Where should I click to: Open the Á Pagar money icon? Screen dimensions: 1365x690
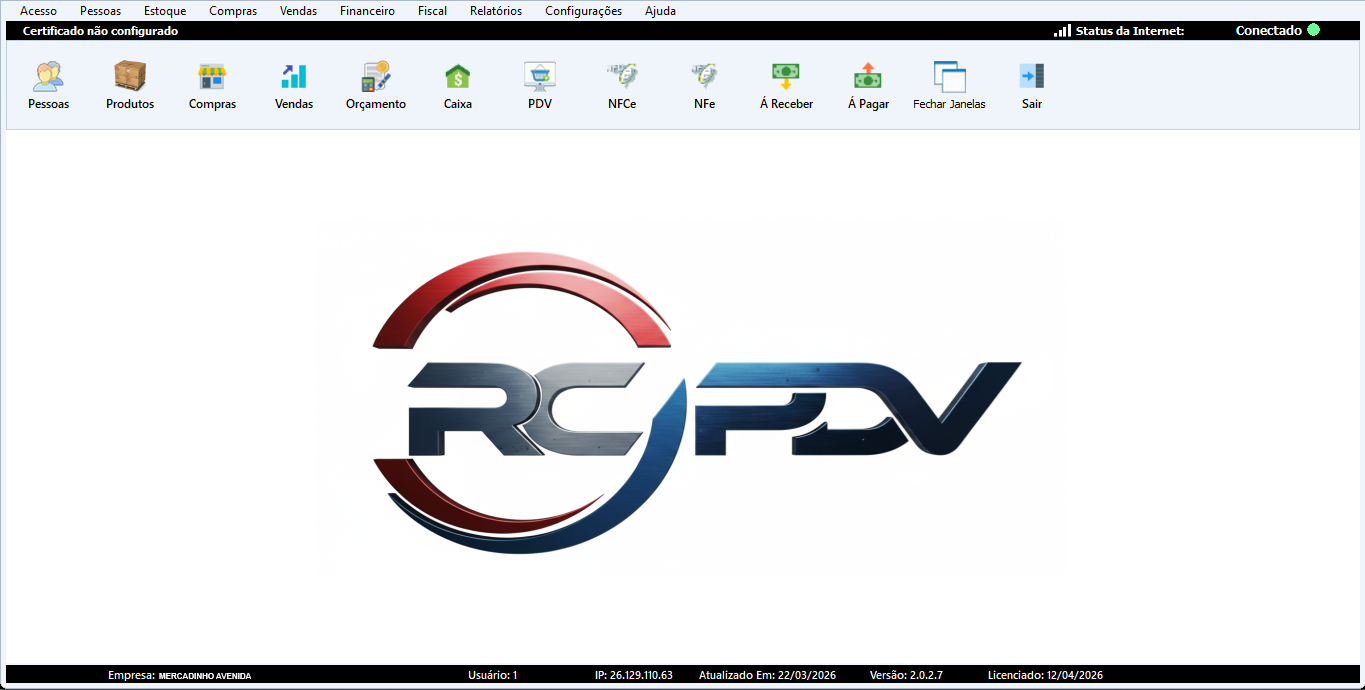point(868,77)
